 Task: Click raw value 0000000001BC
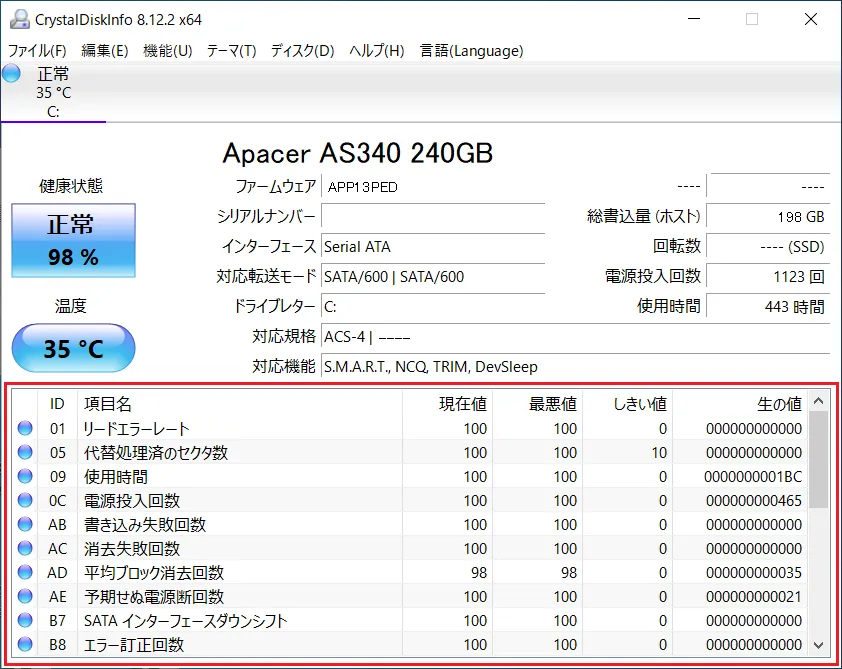[x=753, y=477]
